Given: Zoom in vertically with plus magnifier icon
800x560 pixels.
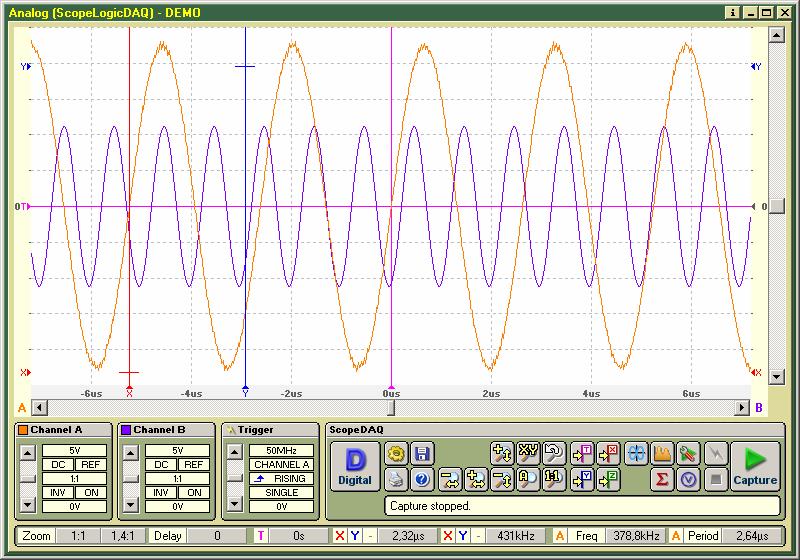Looking at the screenshot, I should pos(502,453).
